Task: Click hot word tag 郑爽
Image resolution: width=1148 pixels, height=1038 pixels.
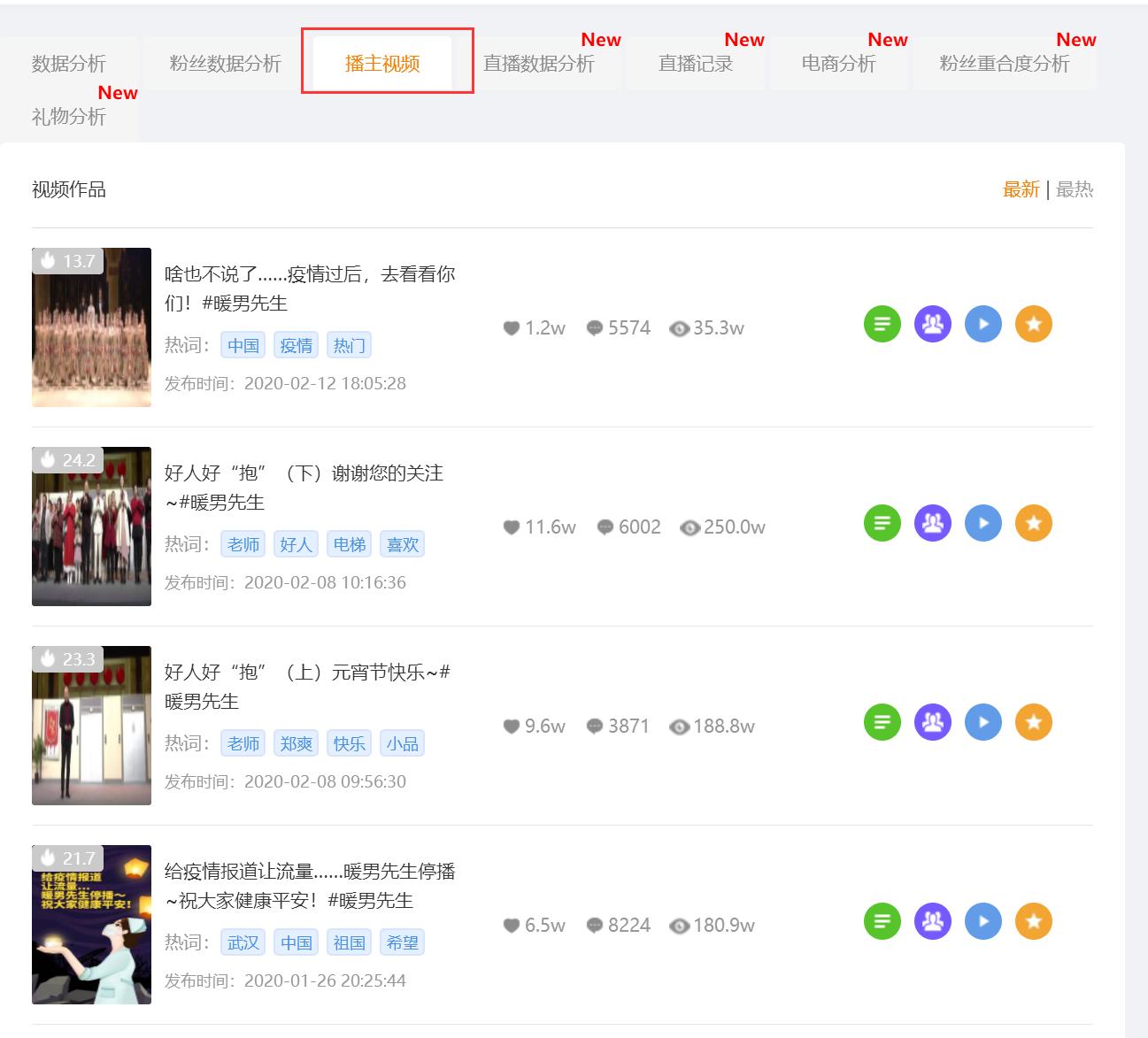Action: click(297, 743)
